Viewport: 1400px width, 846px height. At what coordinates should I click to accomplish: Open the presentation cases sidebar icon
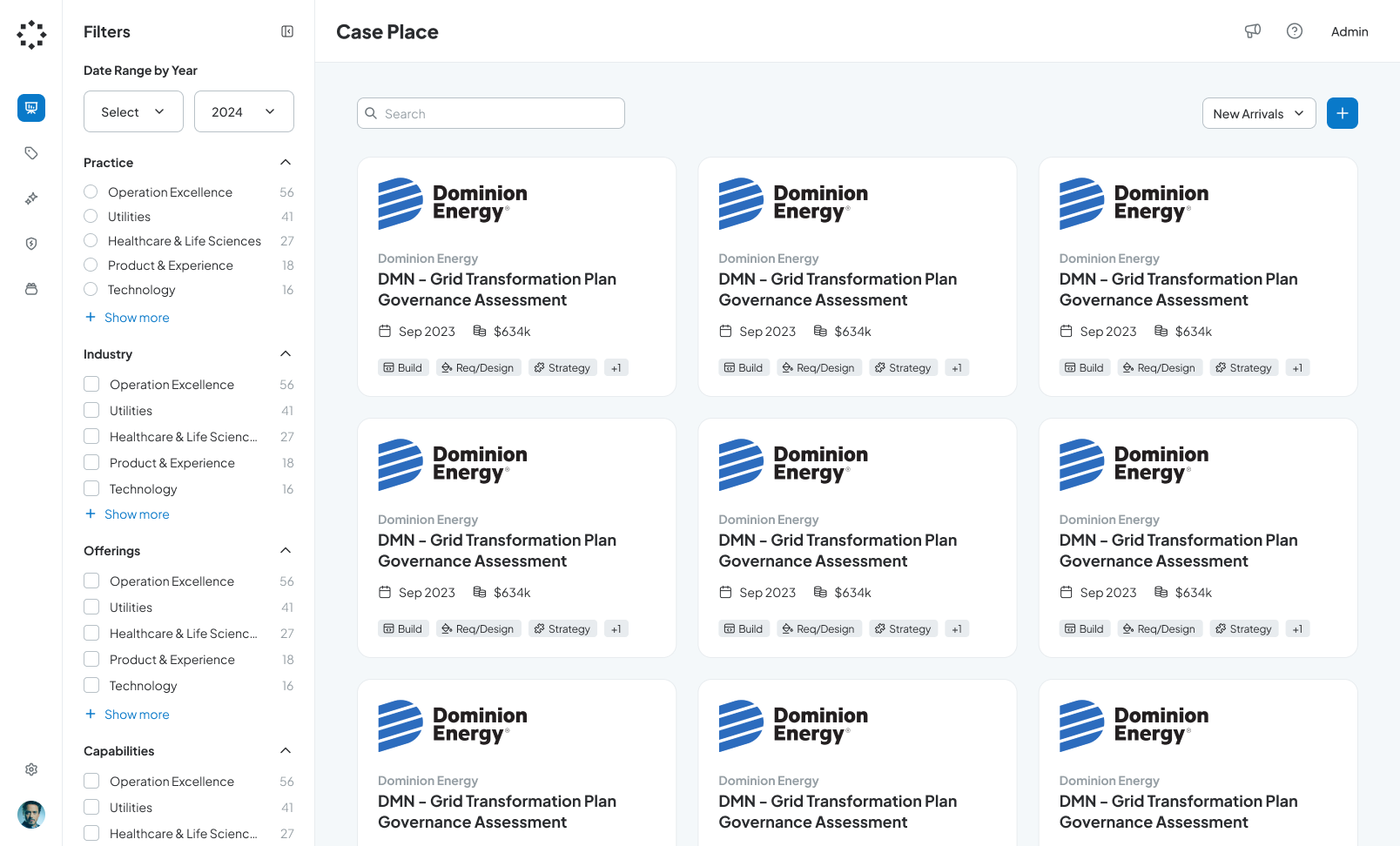click(31, 108)
